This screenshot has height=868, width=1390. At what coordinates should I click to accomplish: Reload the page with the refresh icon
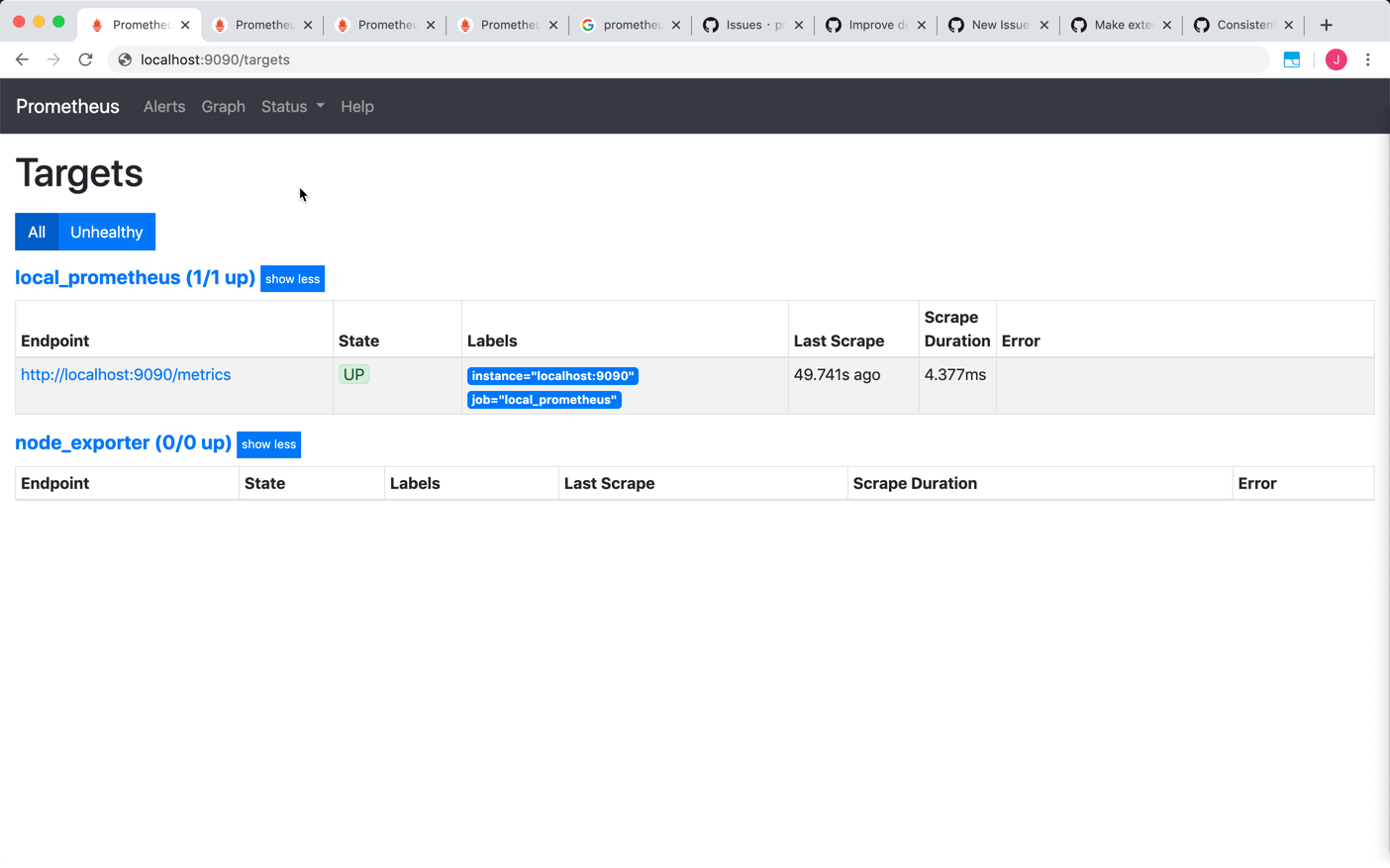[86, 59]
